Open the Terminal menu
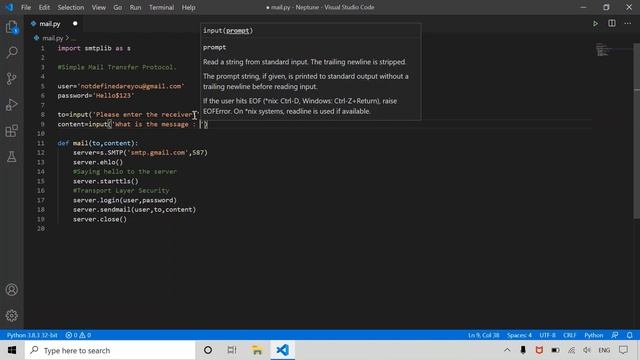Screen dimensions: 640x360 pyautogui.click(x=161, y=7)
